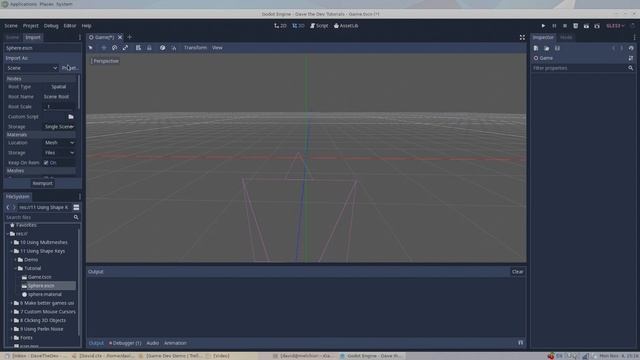The height and width of the screenshot is (360, 640).
Task: Click search icon in Filter properties
Action: (x=631, y=68)
